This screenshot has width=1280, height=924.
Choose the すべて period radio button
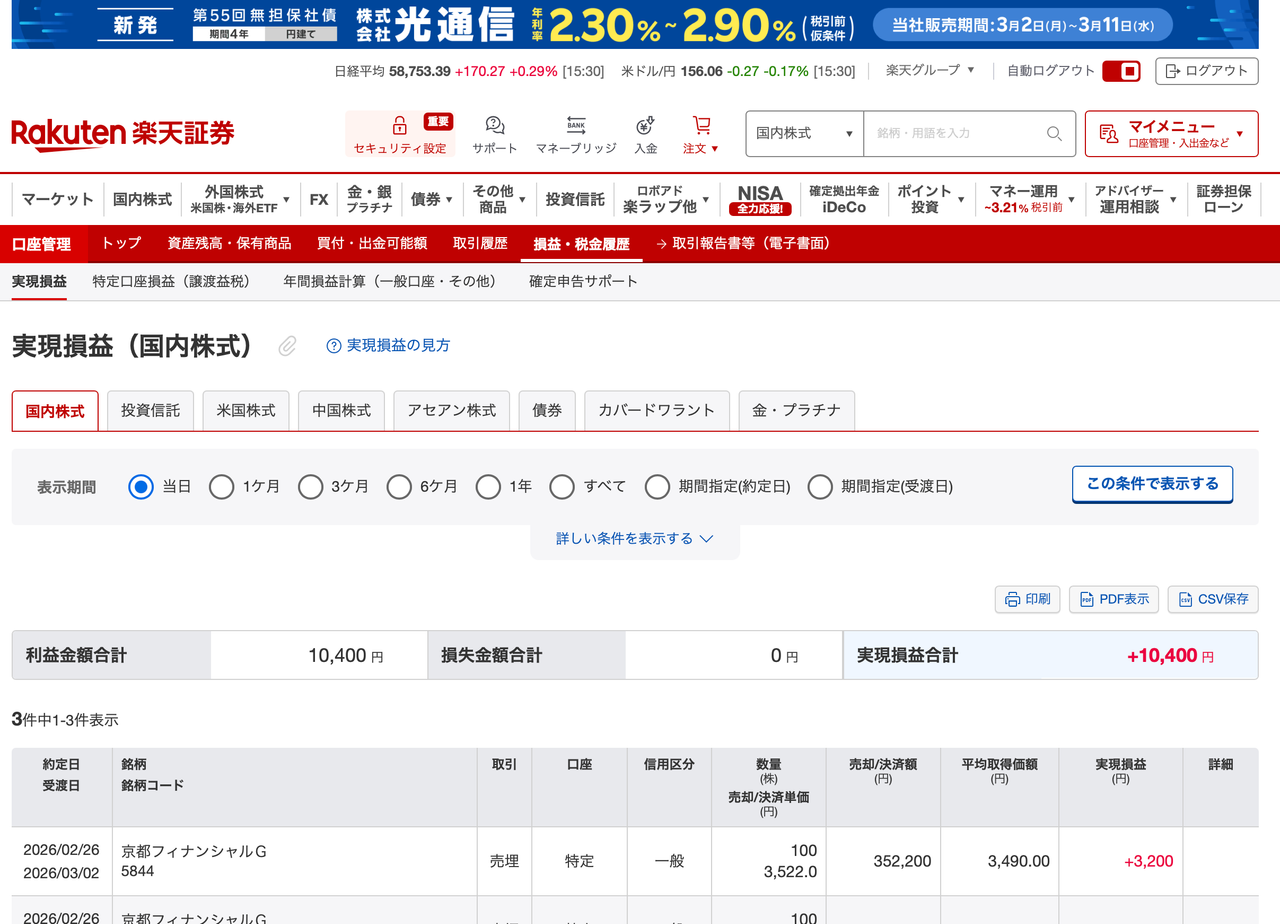tap(562, 486)
